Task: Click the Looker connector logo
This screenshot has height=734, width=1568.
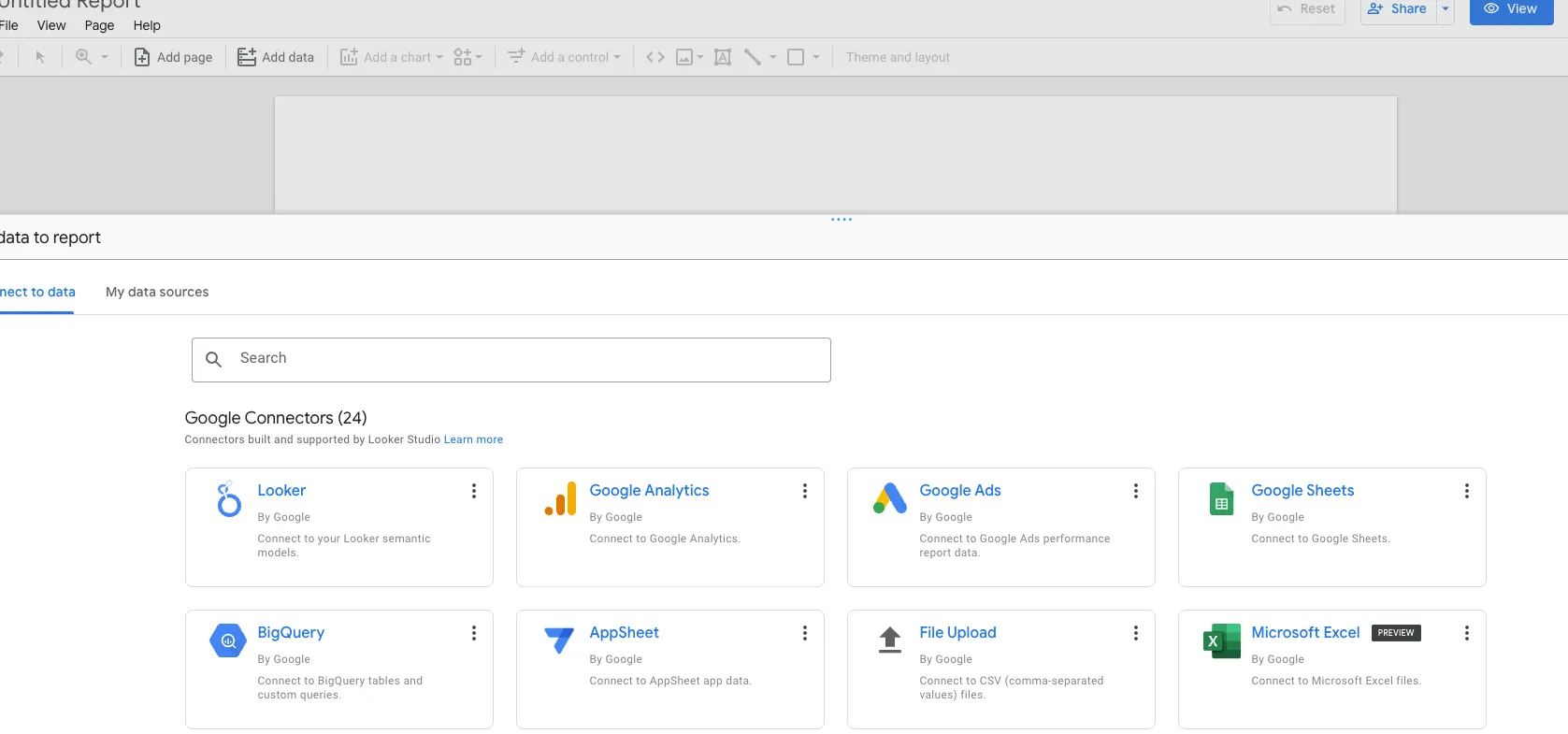Action: pyautogui.click(x=228, y=499)
